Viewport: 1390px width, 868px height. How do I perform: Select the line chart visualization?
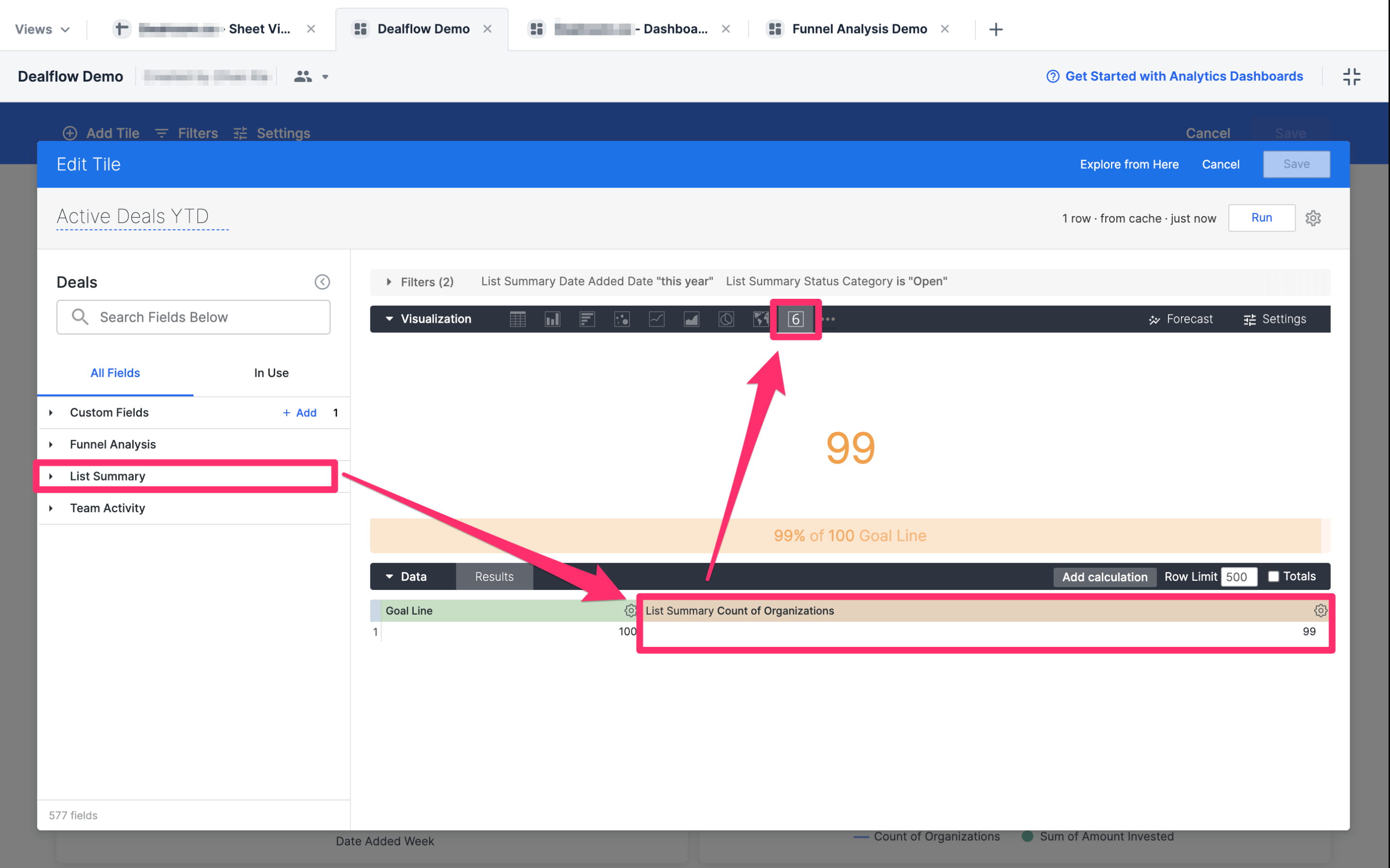pos(657,319)
